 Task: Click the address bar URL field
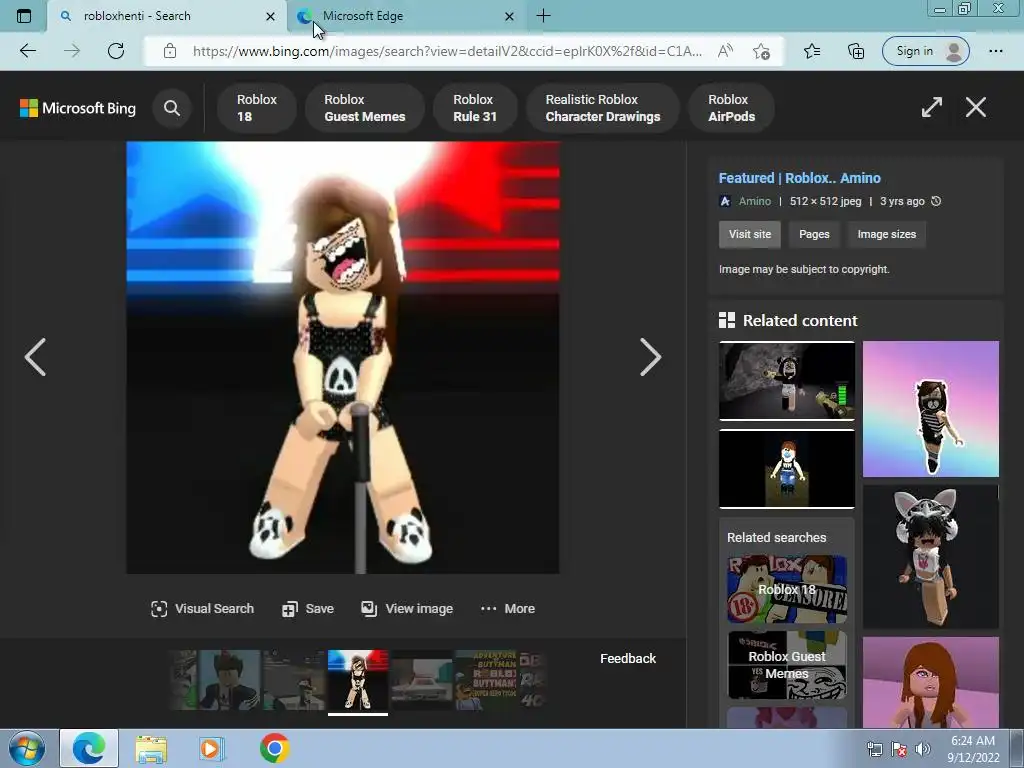(447, 51)
